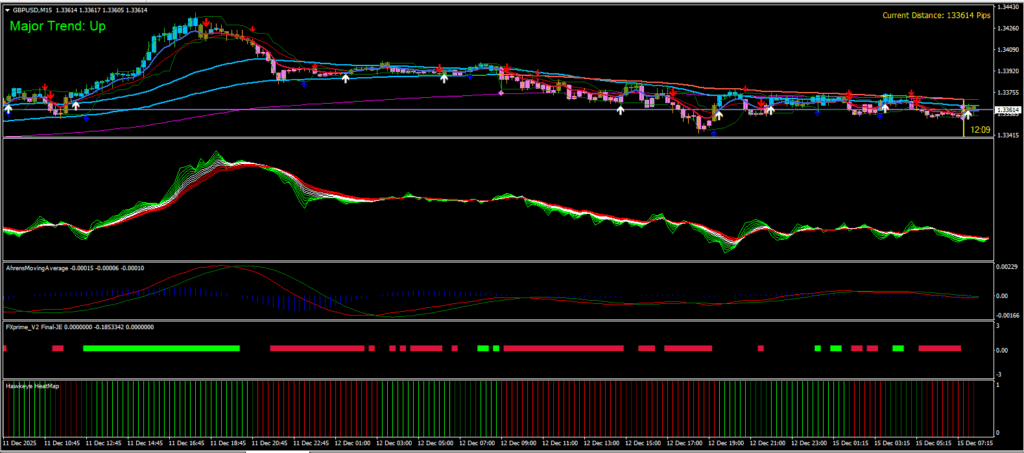This screenshot has height=453, width=1024.
Task: Open the chart dropdown triangle beside GBPUSD,M15
Action: tap(6, 9)
